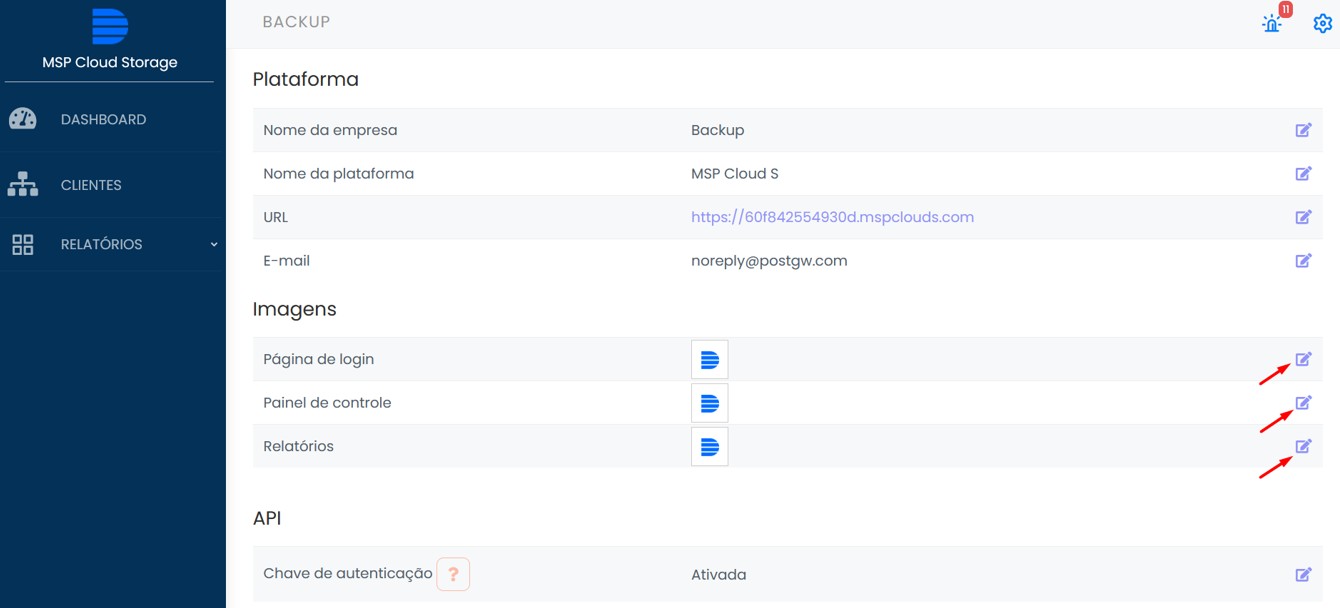
Task: Click the MSP Cloud Storage logo icon
Action: 110,26
